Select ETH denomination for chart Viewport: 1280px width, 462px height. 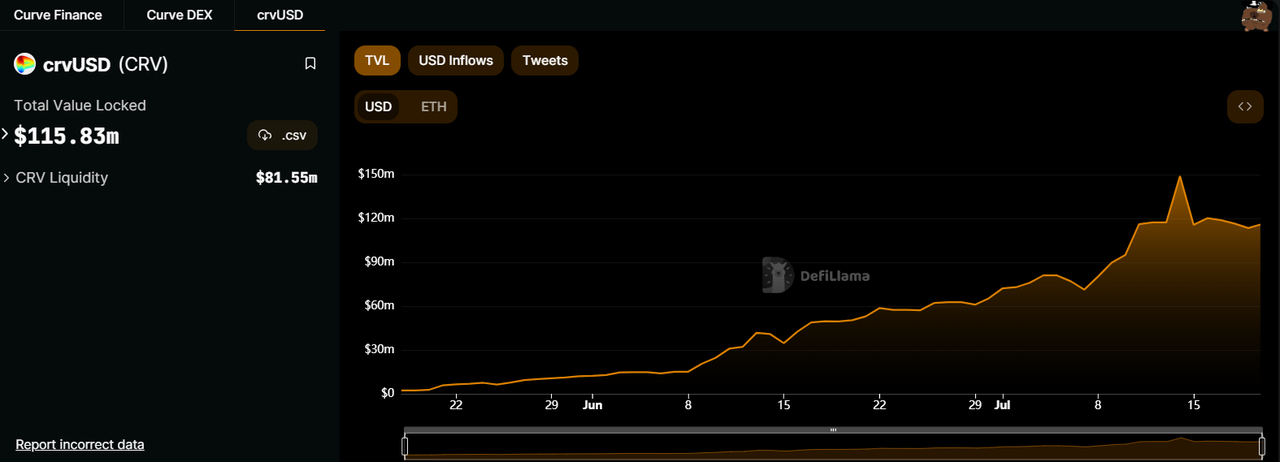coord(434,107)
